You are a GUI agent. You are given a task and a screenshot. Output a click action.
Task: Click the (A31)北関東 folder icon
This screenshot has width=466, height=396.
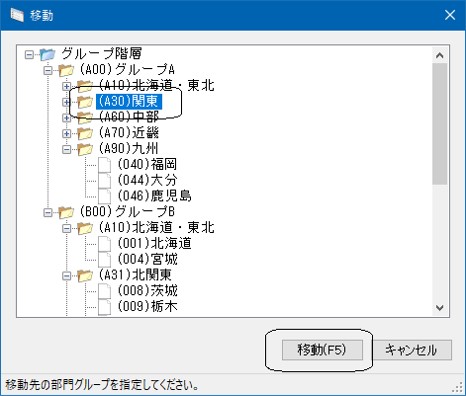(85, 276)
